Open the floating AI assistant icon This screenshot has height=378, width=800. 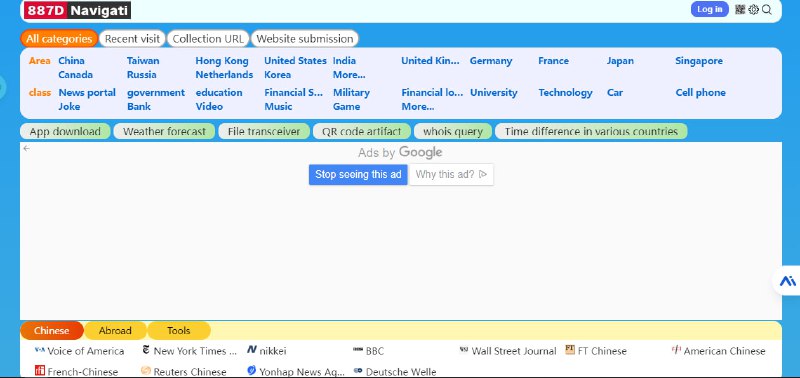(788, 281)
